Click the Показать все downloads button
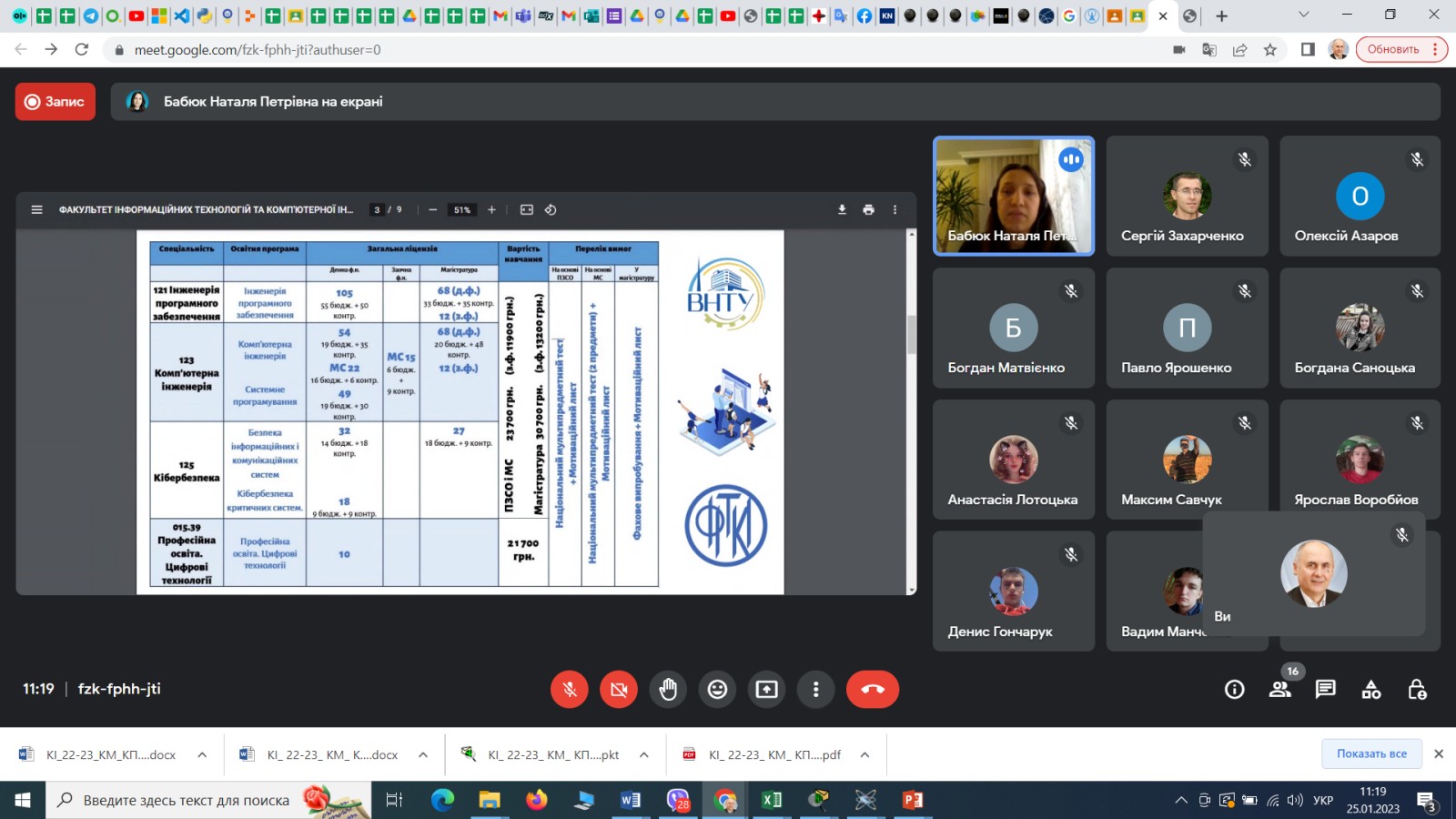The height and width of the screenshot is (819, 1456). (x=1370, y=753)
